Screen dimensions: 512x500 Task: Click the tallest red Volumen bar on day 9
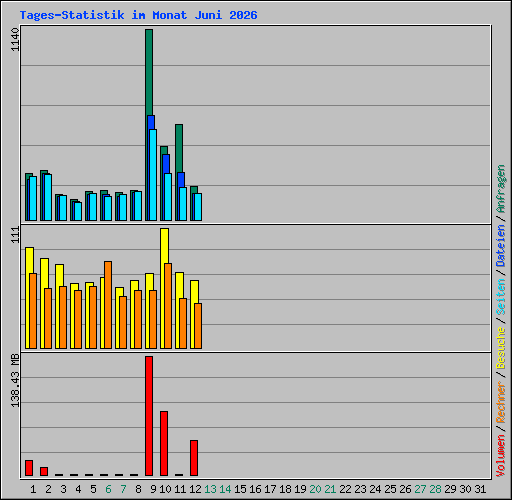pos(149,416)
